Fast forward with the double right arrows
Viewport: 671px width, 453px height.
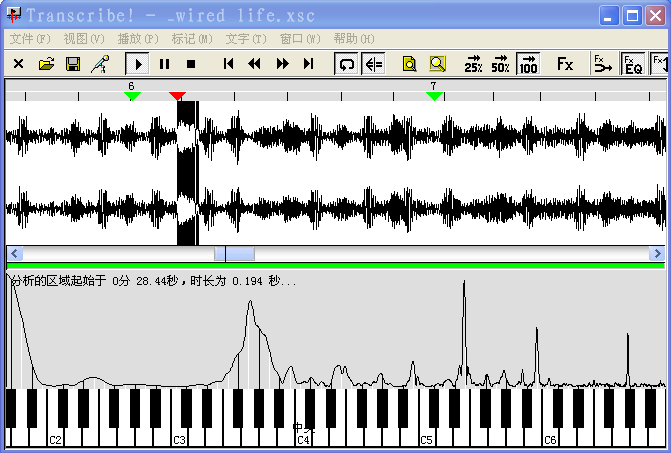[282, 64]
